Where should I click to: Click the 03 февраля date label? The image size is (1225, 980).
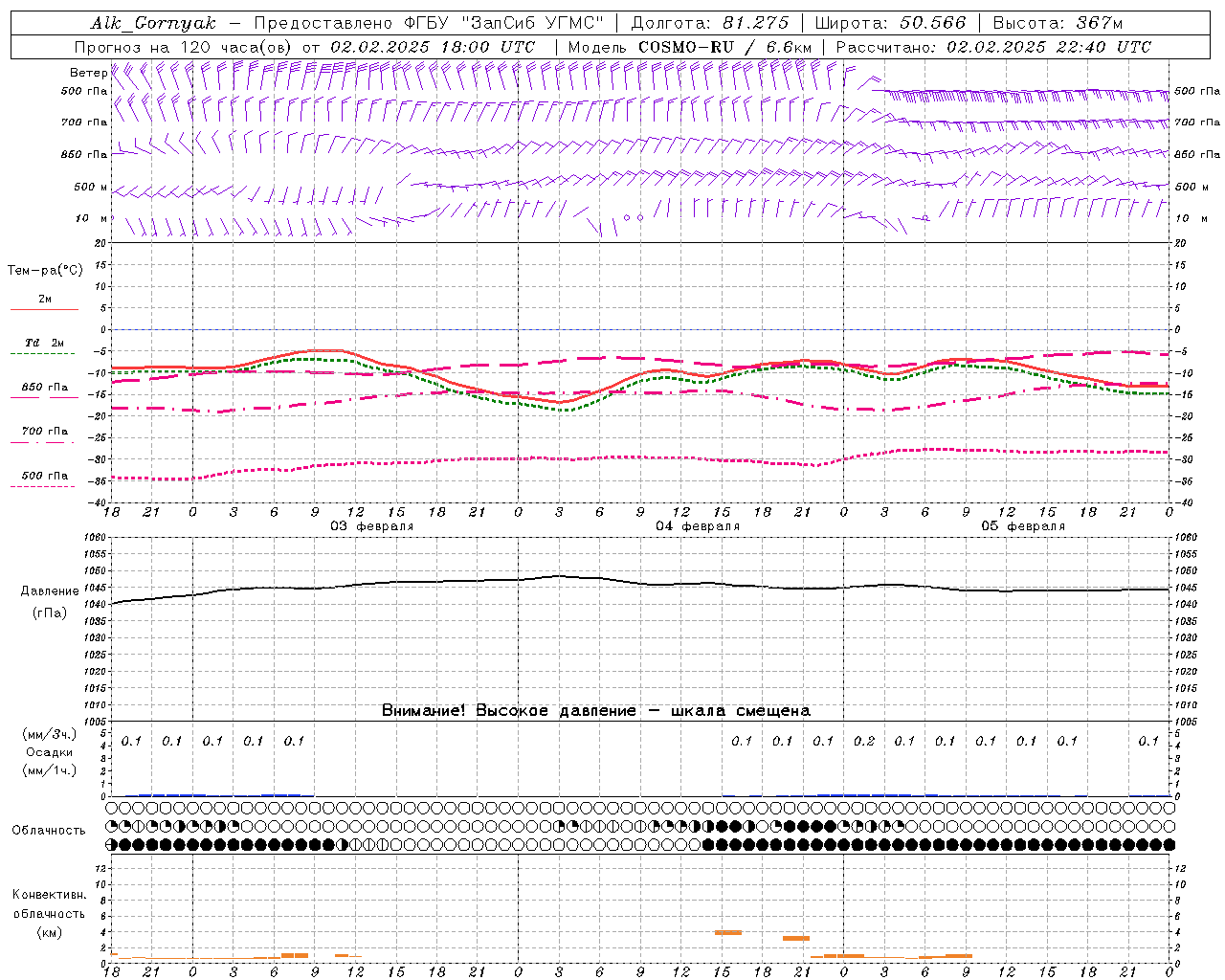[x=372, y=526]
